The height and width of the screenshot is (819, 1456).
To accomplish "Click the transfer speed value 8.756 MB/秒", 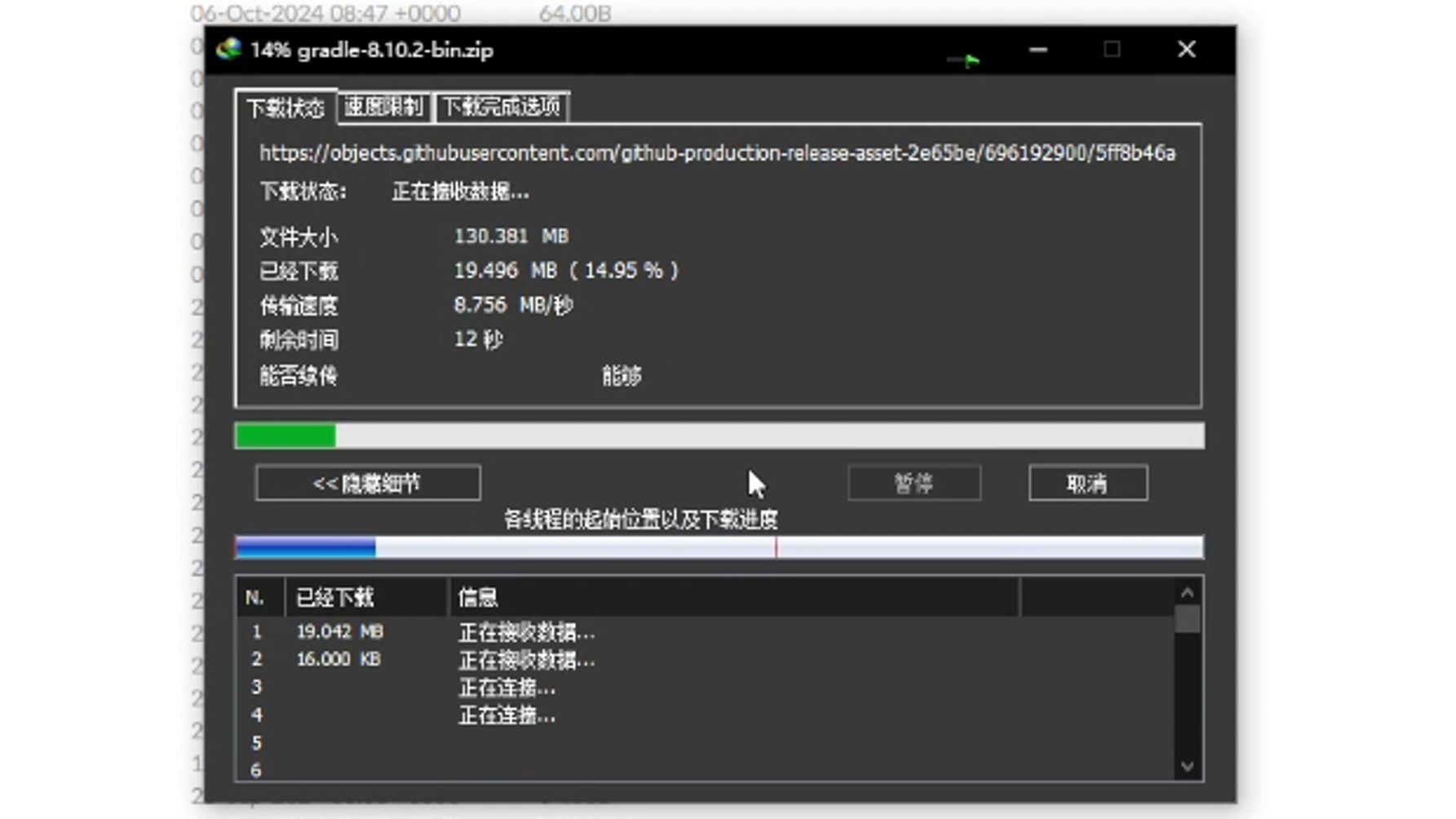I will (514, 305).
